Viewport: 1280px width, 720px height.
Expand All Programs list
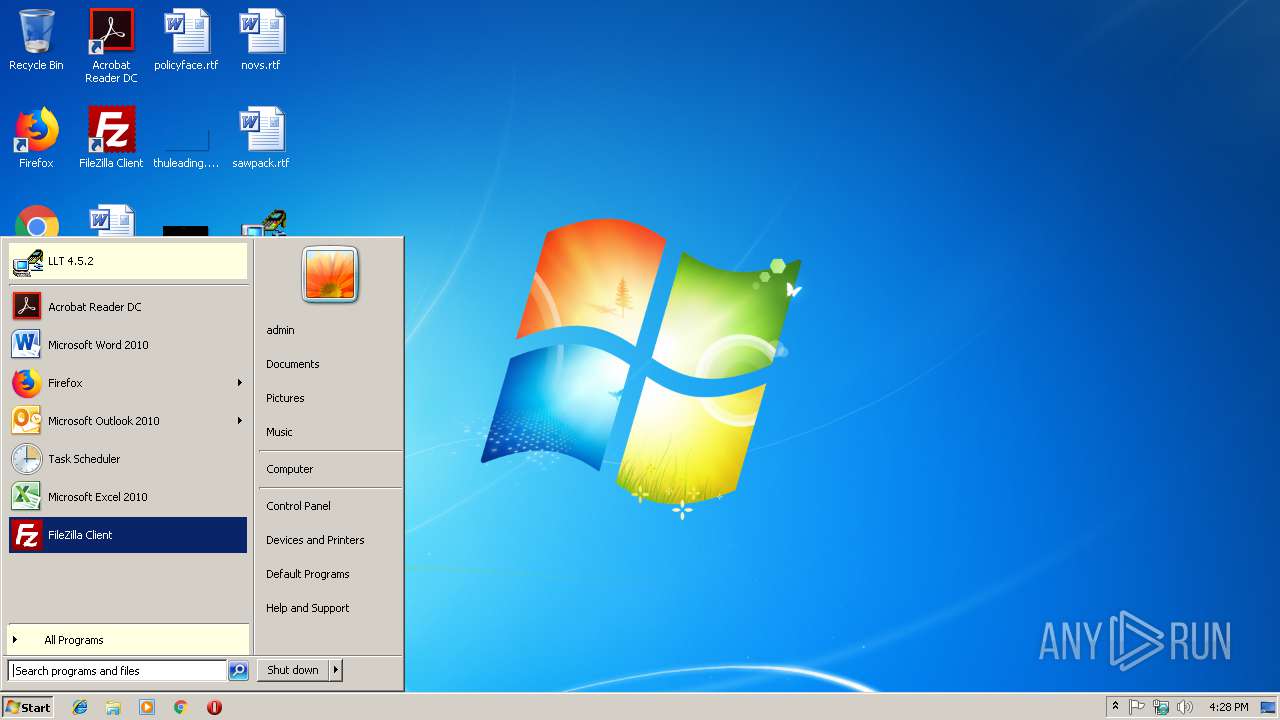coord(128,640)
